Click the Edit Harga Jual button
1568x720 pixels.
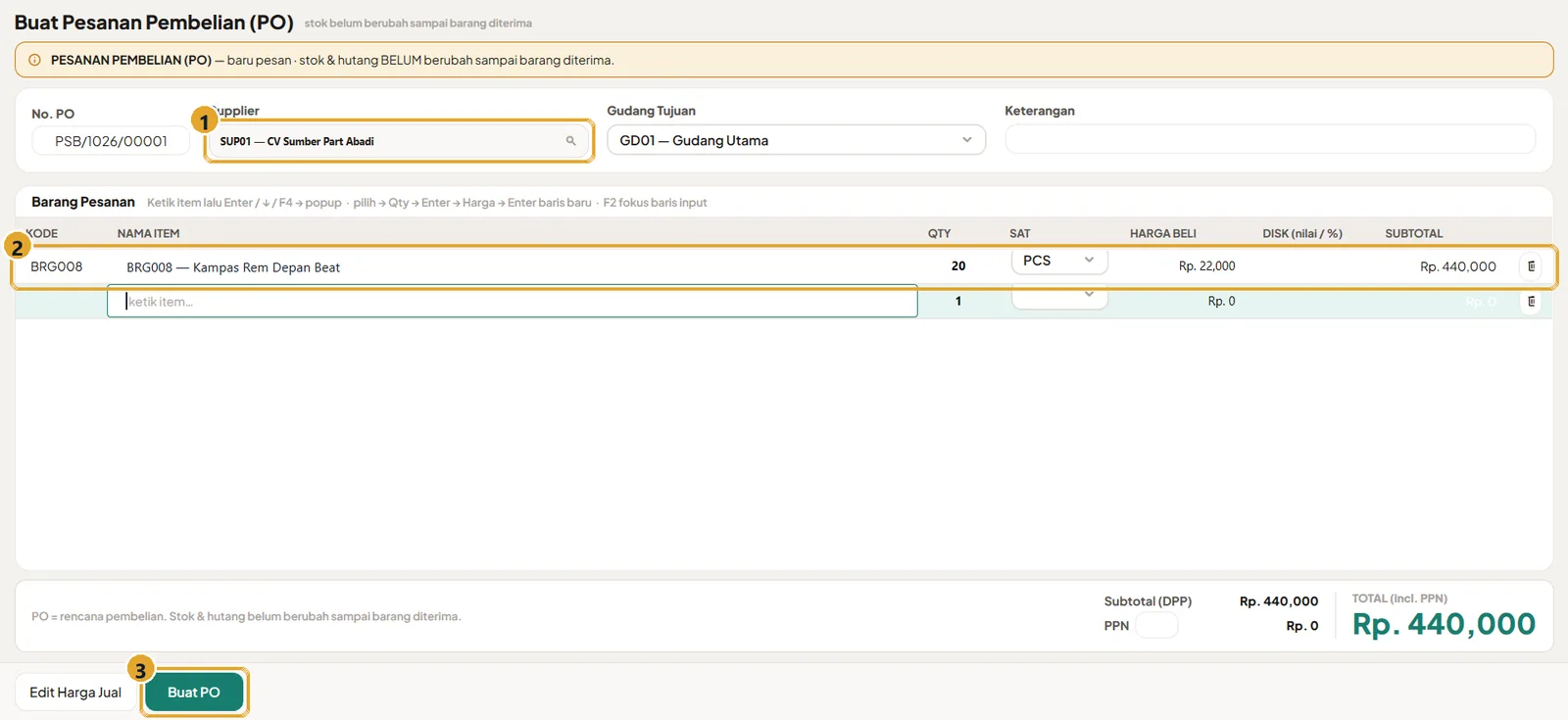pos(75,693)
